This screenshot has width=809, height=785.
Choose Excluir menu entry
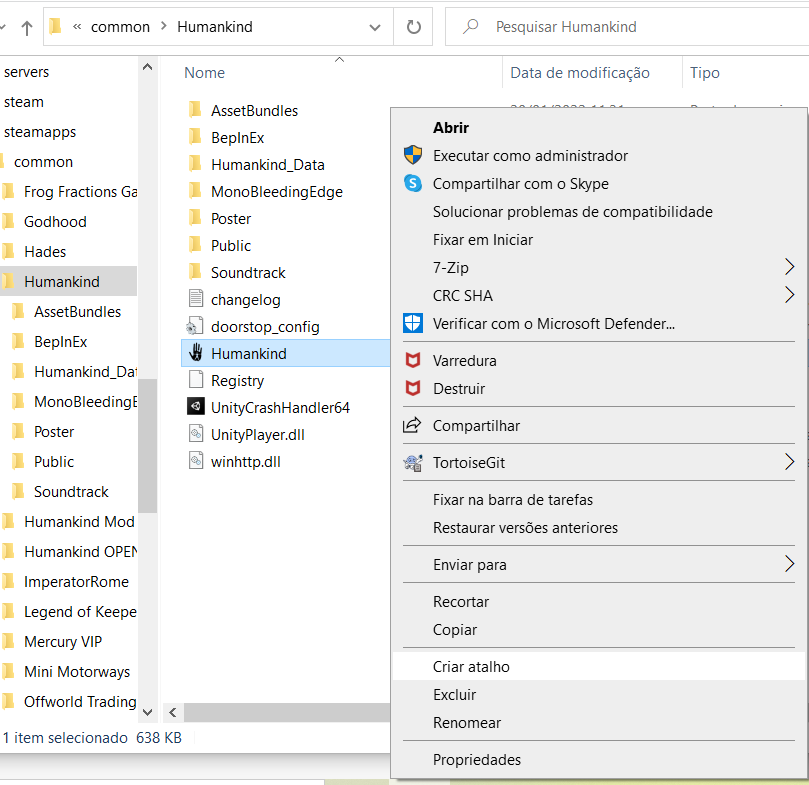coord(598,695)
